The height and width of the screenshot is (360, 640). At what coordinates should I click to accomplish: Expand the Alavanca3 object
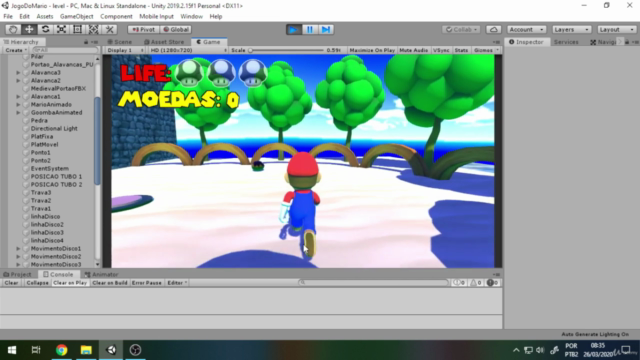[x=18, y=73]
